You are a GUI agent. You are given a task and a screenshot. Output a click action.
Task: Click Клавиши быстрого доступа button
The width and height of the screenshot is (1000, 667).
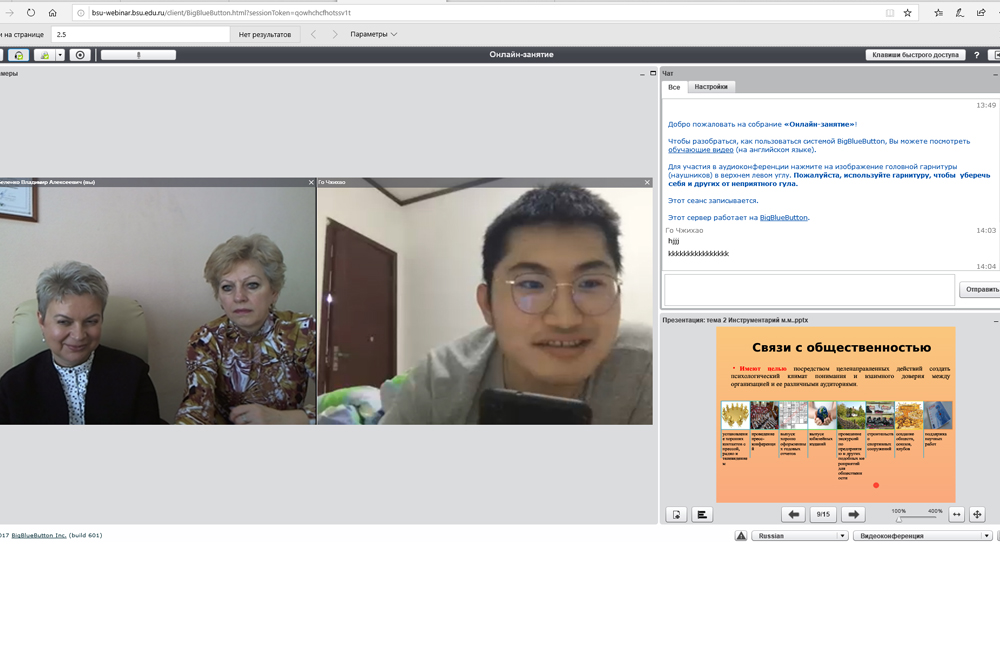915,55
